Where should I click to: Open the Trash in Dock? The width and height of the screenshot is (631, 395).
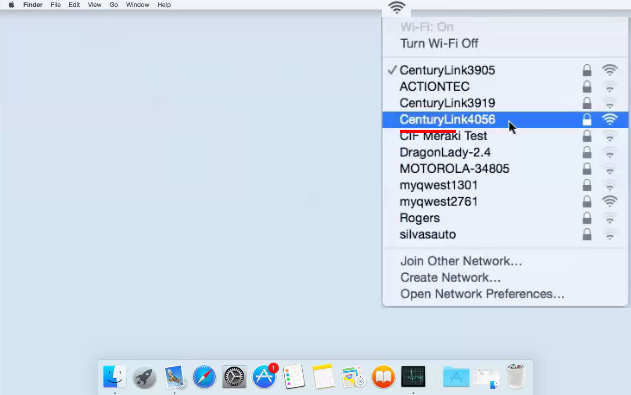[x=516, y=376]
